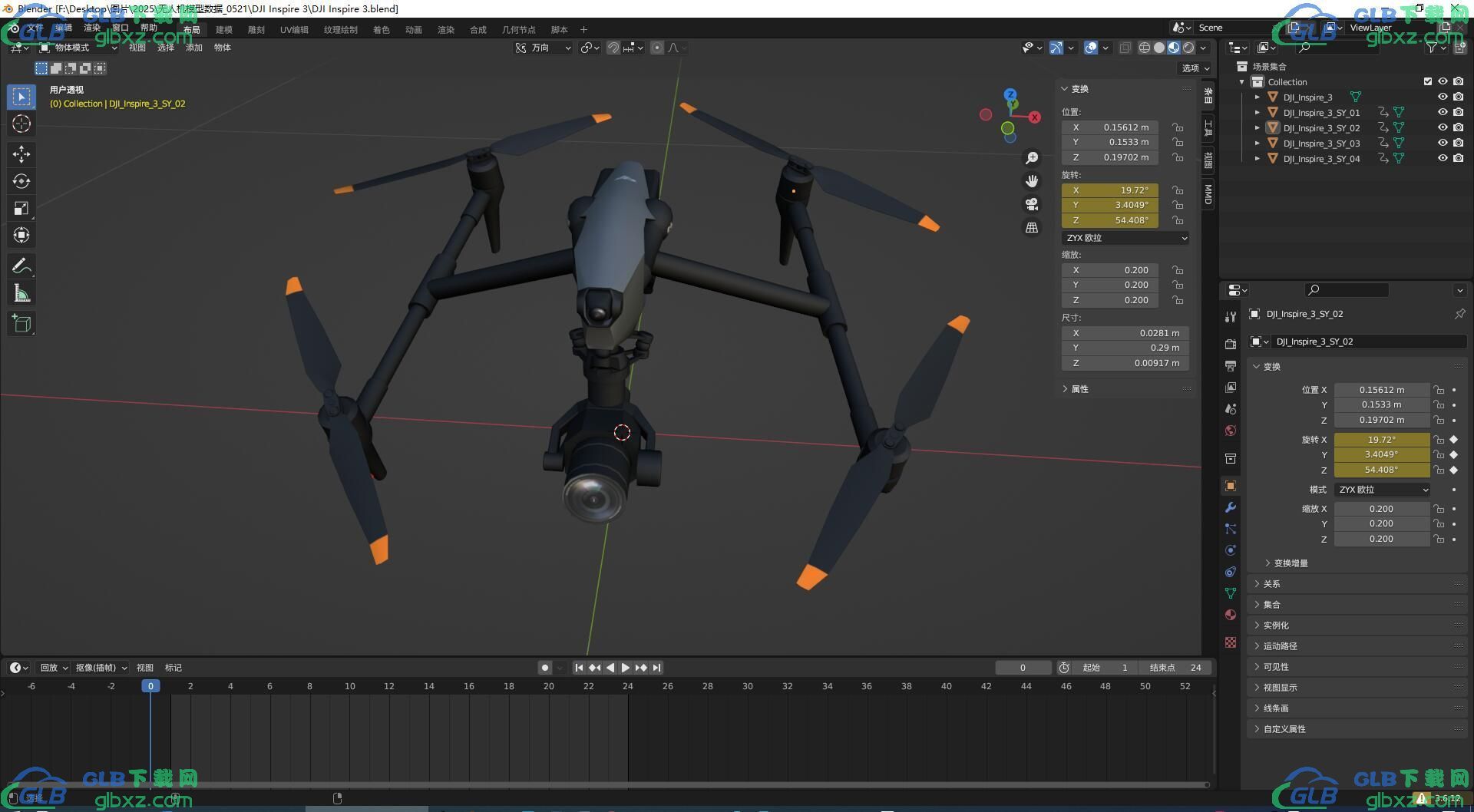Screen dimensions: 1474x812
Task: Select the Rotate tool
Action: click(21, 181)
